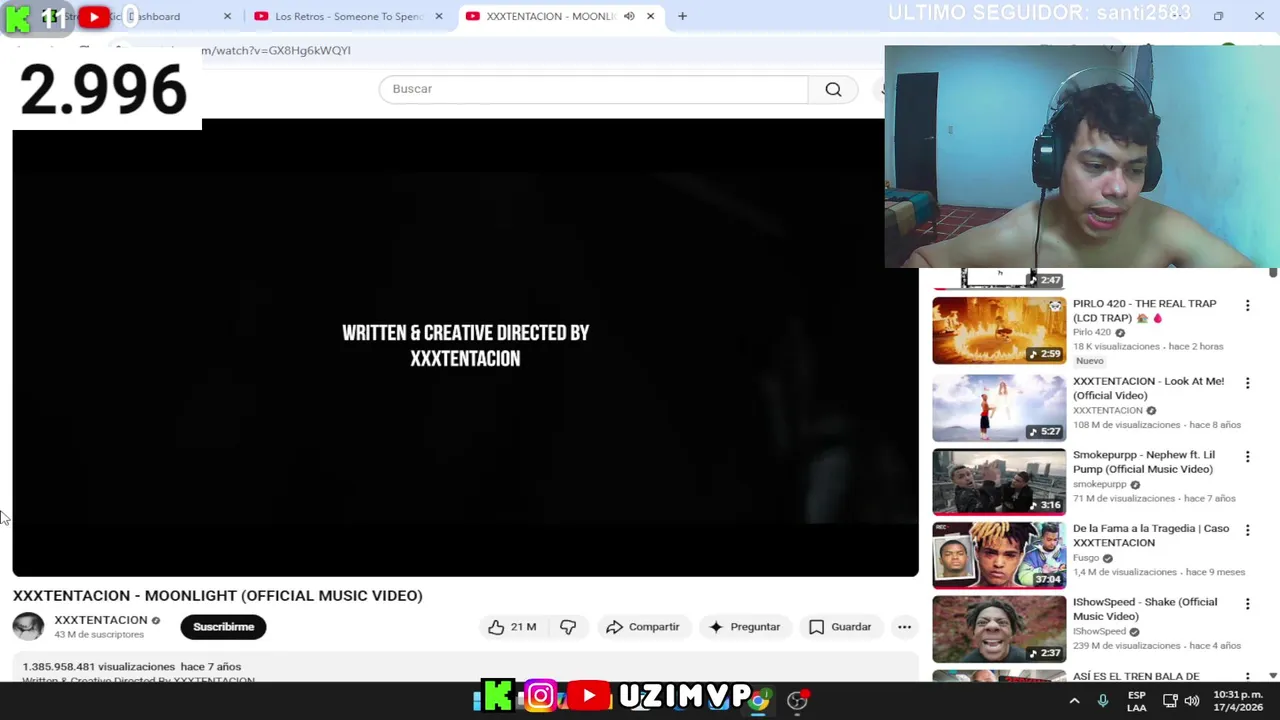Open Smokepurpp Nephew video thumbnail
Screen dimensions: 1280x720
click(999, 482)
